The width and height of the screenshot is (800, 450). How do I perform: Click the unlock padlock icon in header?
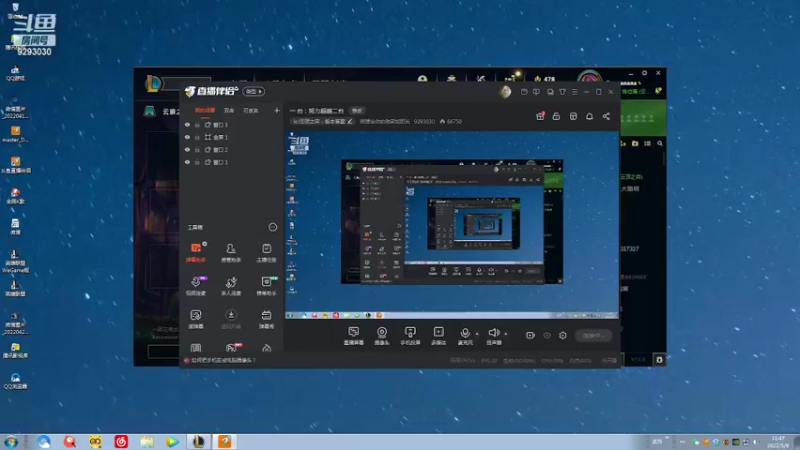(556, 116)
